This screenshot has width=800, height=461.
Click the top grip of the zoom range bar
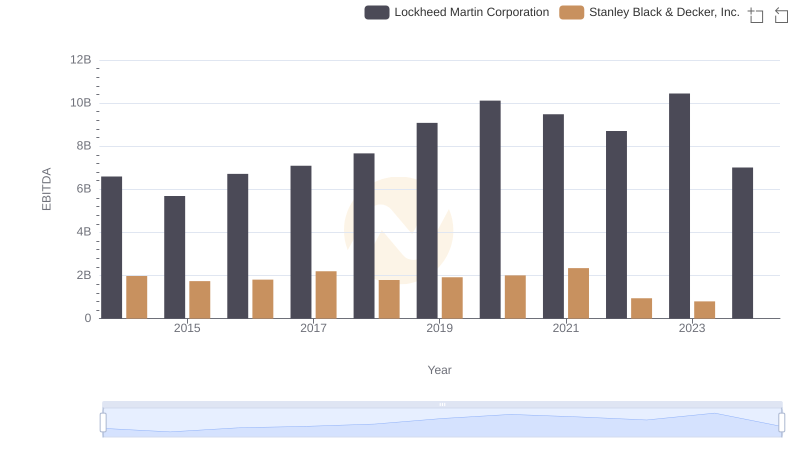[442, 404]
